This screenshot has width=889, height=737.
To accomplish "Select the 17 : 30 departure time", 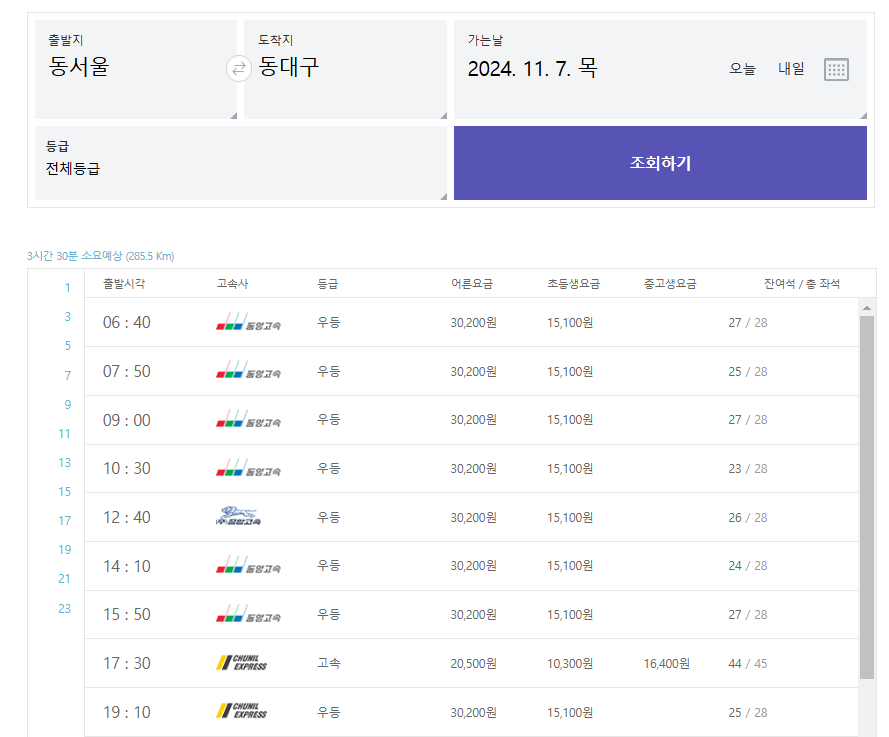I will point(126,663).
